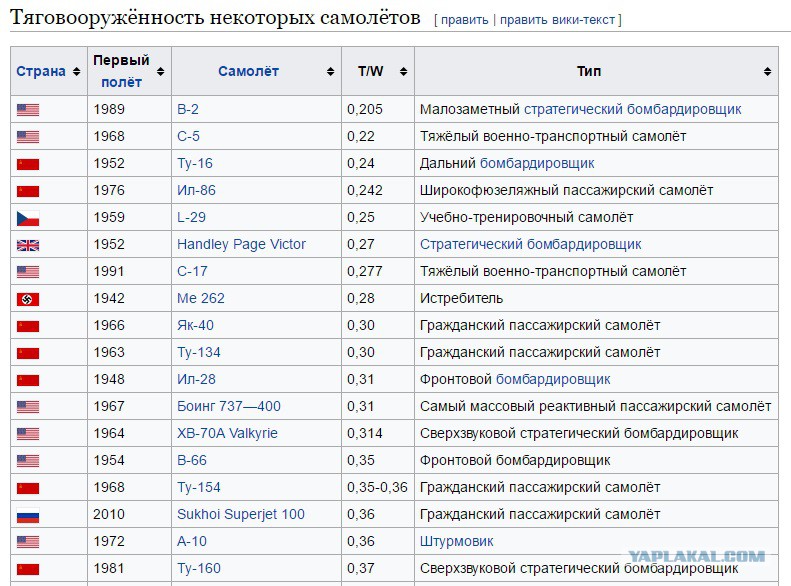Image resolution: width=791 pixels, height=586 pixels.
Task: Open the L-29 aircraft article
Action: [x=191, y=217]
